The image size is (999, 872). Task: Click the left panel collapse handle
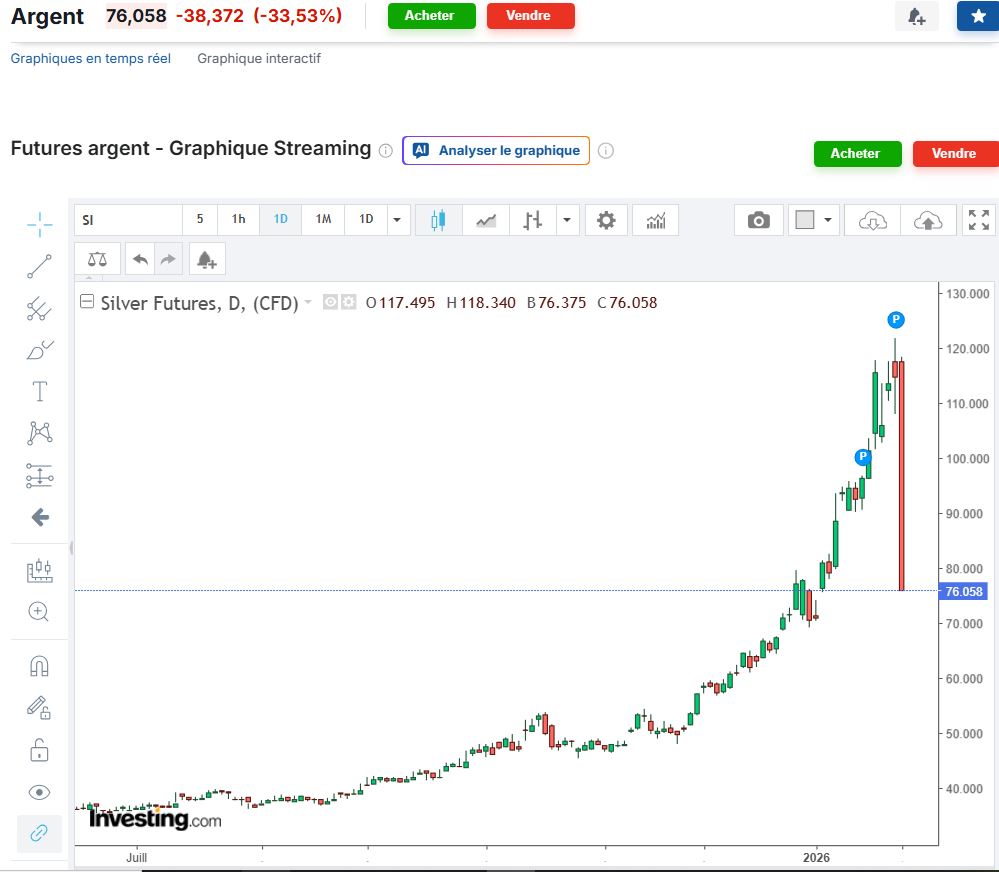(x=71, y=548)
